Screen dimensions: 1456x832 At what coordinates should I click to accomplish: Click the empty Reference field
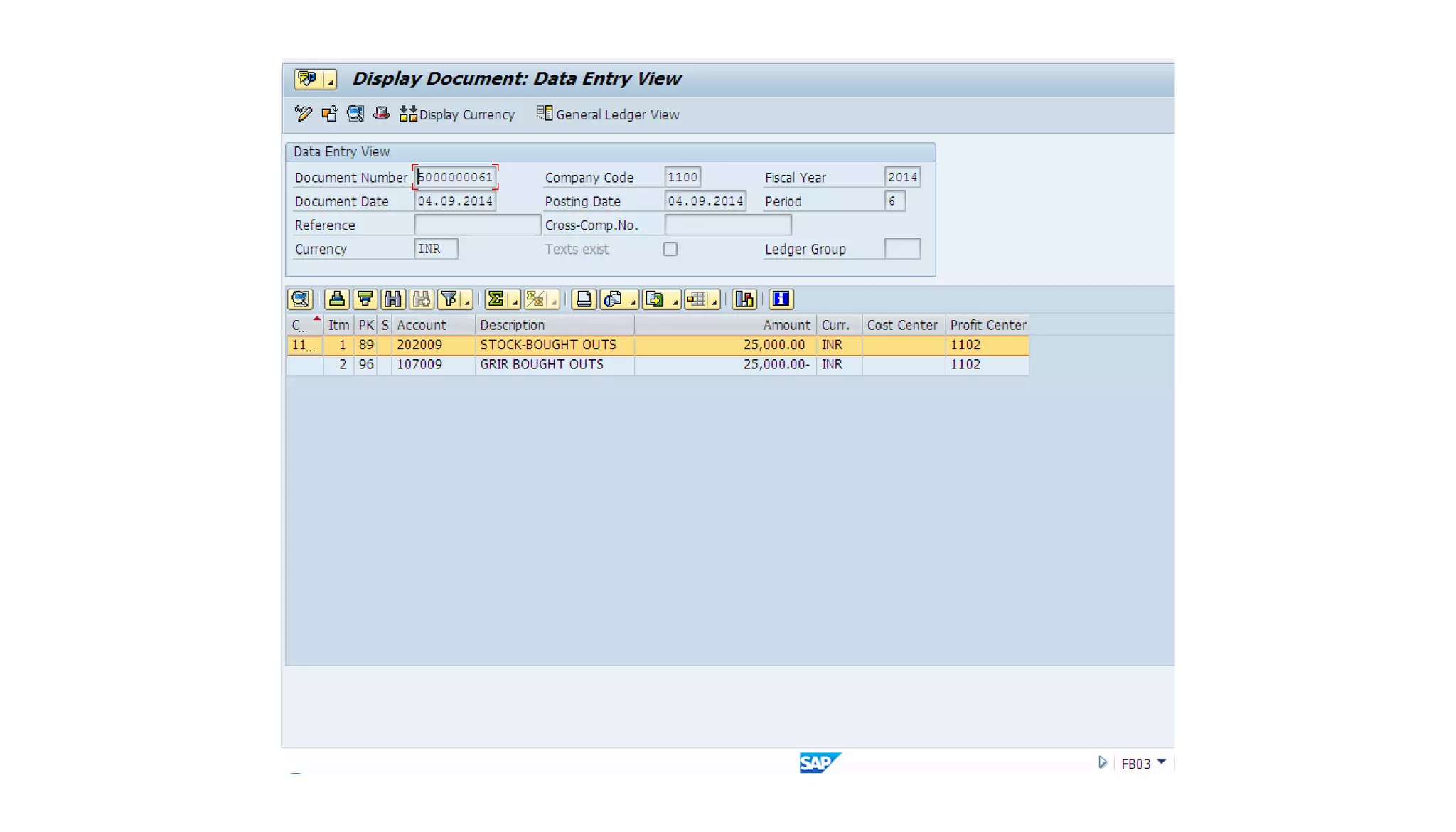pyautogui.click(x=477, y=225)
